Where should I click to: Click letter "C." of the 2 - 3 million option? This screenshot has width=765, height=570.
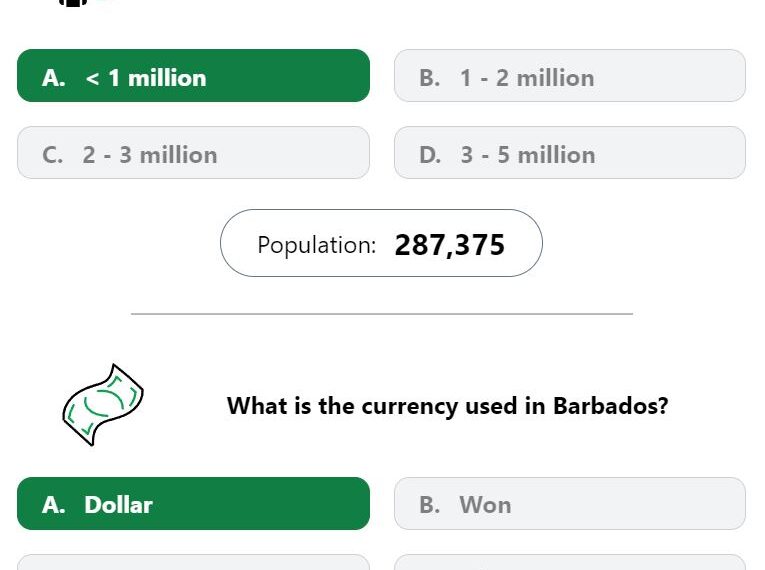click(x=52, y=155)
